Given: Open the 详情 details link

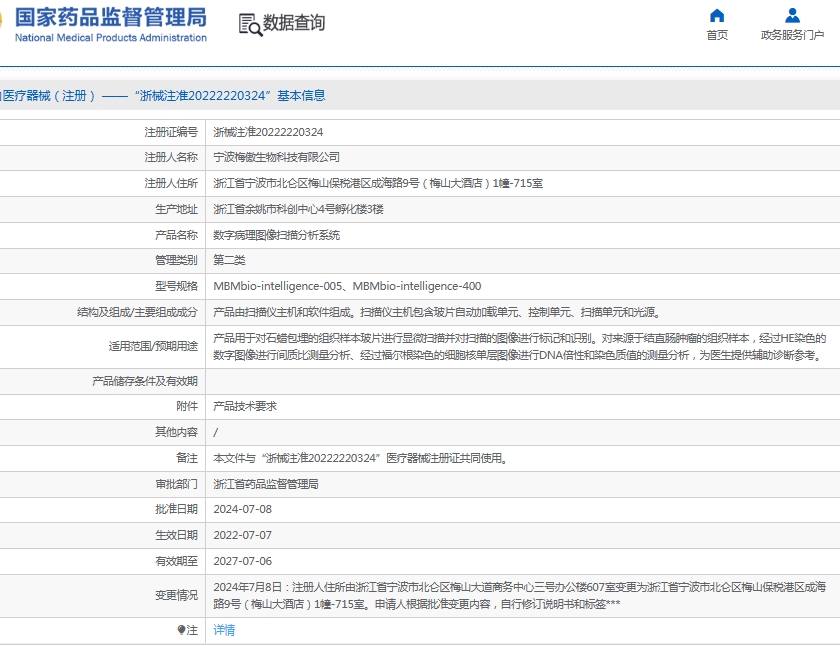Looking at the screenshot, I should (x=224, y=630).
